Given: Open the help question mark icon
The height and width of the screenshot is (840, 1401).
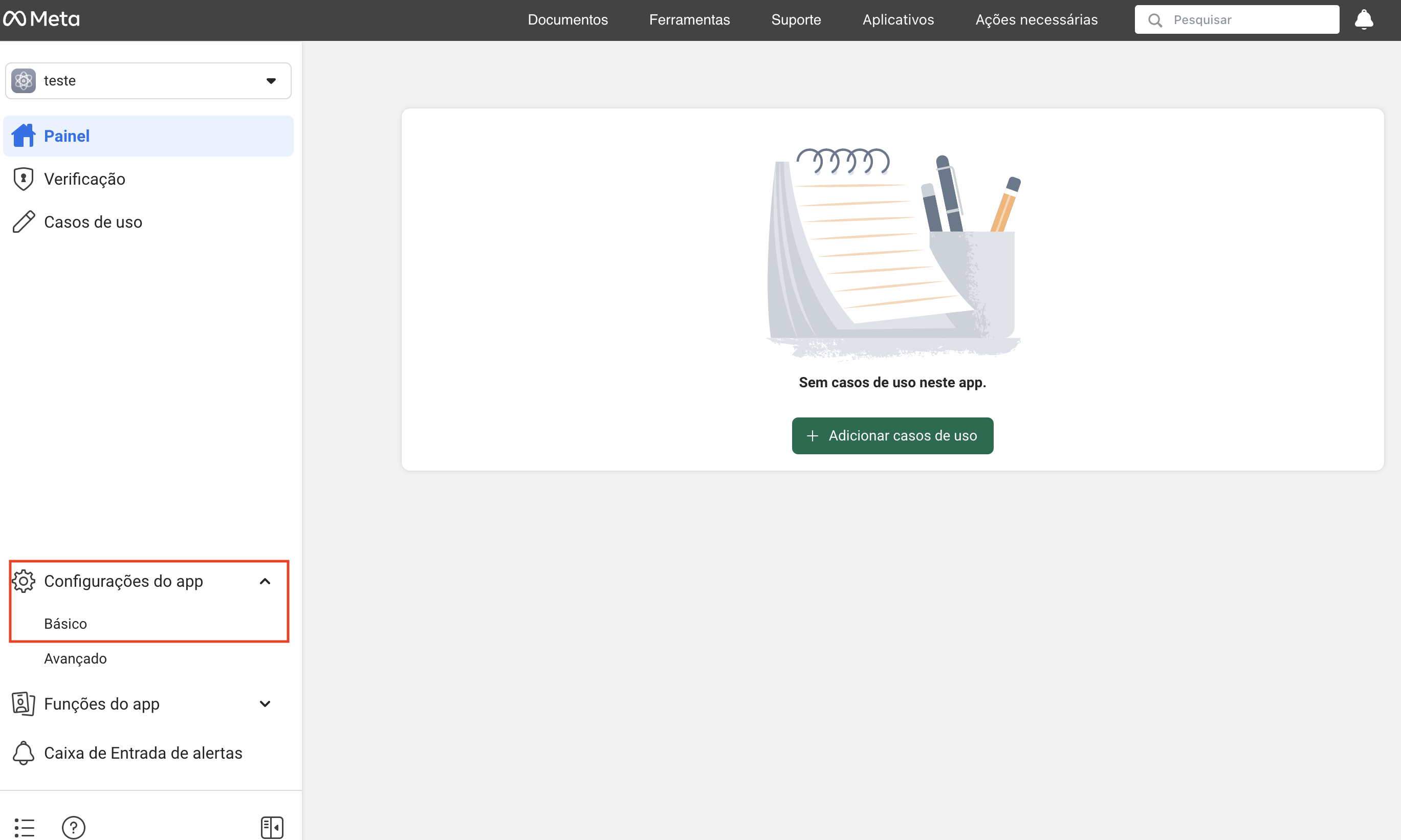Looking at the screenshot, I should tap(74, 827).
